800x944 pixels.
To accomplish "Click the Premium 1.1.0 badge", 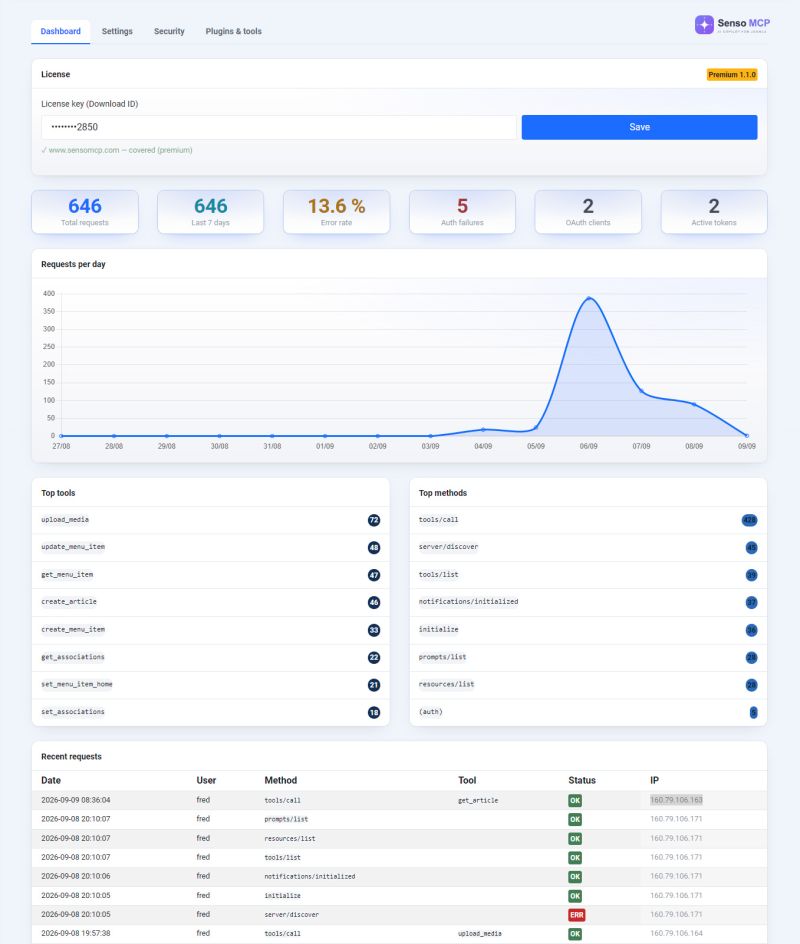I will [x=731, y=75].
